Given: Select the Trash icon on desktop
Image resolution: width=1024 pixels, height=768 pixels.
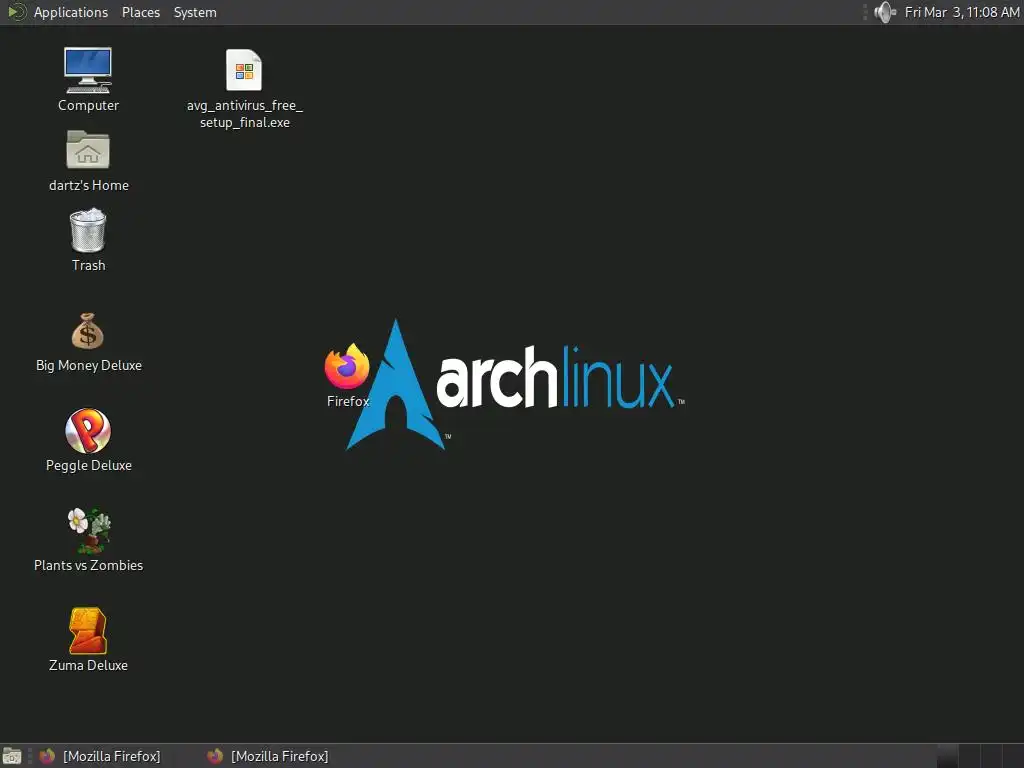Looking at the screenshot, I should pyautogui.click(x=88, y=230).
